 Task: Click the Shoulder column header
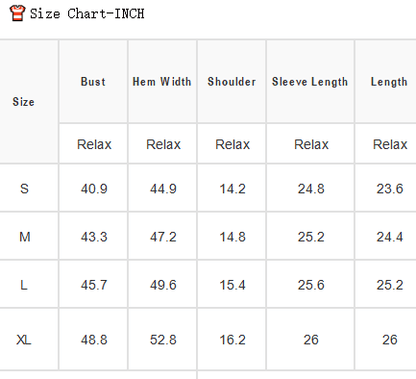coord(232,82)
